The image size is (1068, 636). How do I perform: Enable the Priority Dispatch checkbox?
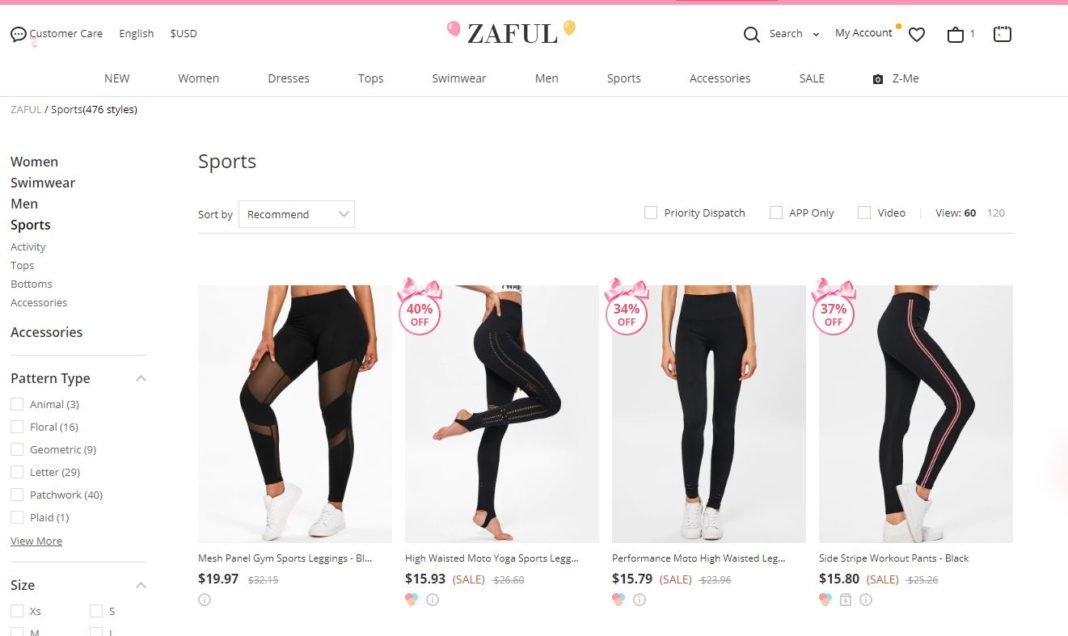coord(650,213)
